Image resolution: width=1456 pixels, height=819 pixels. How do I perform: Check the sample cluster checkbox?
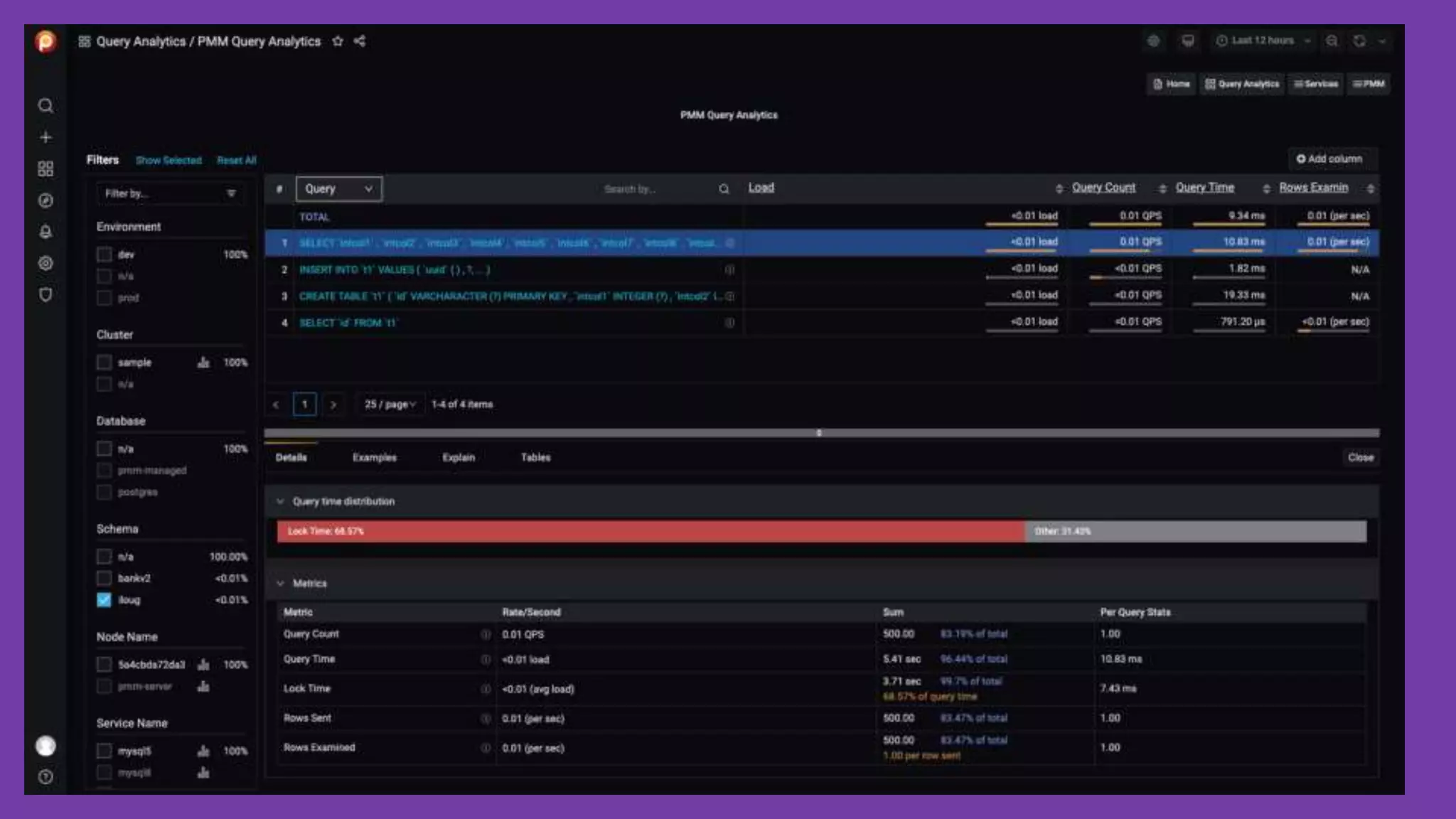coord(105,363)
